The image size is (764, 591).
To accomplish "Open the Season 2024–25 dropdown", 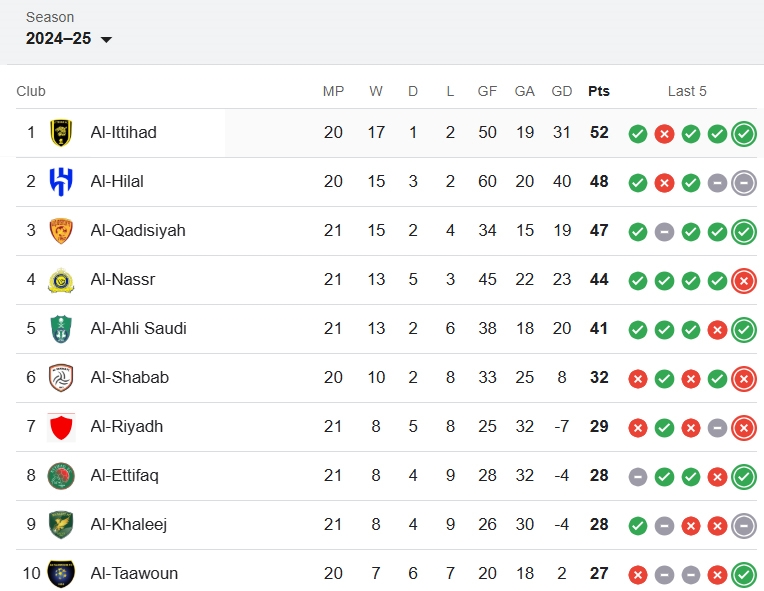I will (x=69, y=38).
